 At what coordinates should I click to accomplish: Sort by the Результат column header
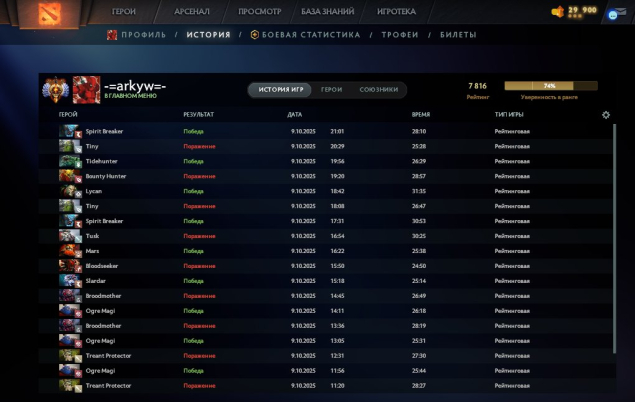(x=198, y=115)
